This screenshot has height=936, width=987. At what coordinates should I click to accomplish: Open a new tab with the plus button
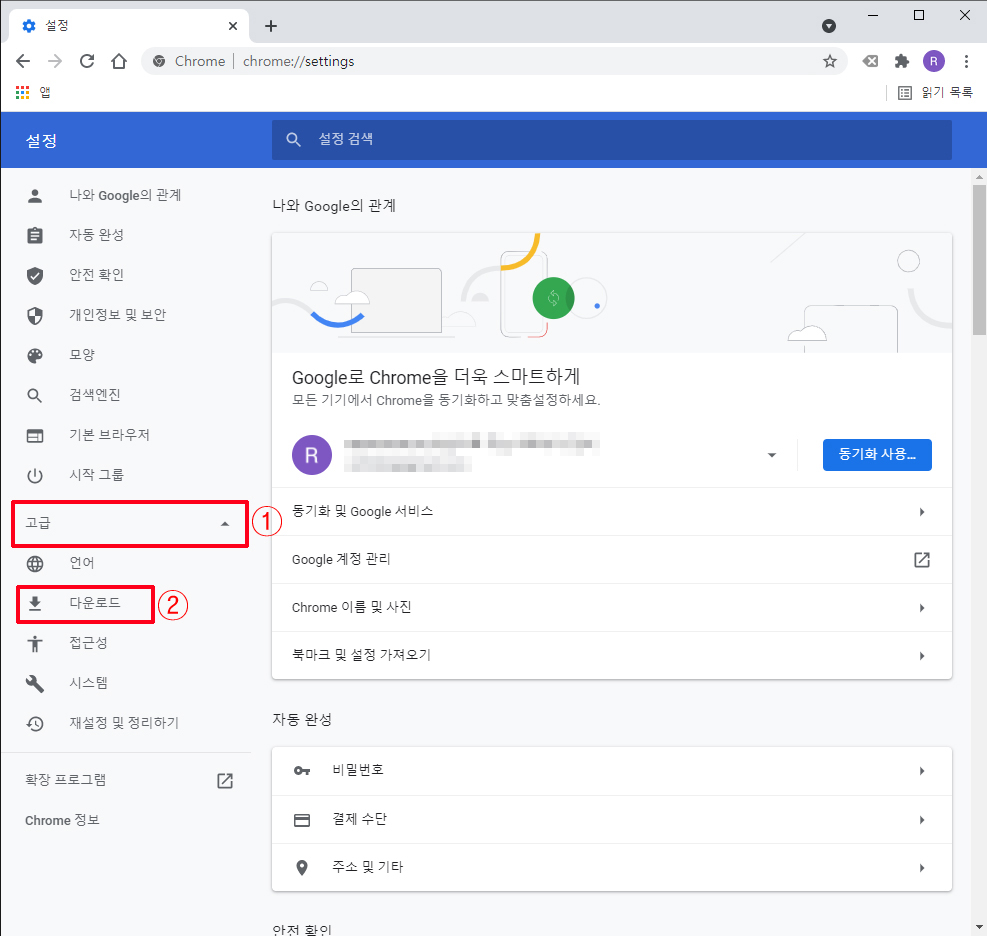271,26
